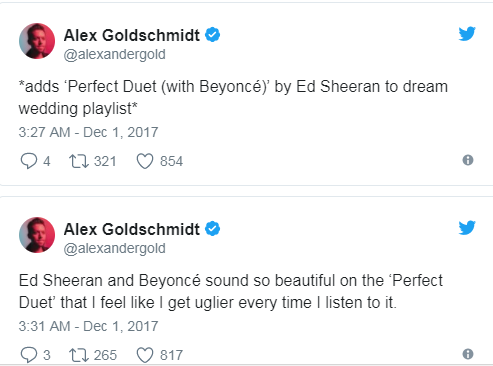Open Alex Goldschmidt's avatar in second tweet
The width and height of the screenshot is (493, 366).
[37, 235]
